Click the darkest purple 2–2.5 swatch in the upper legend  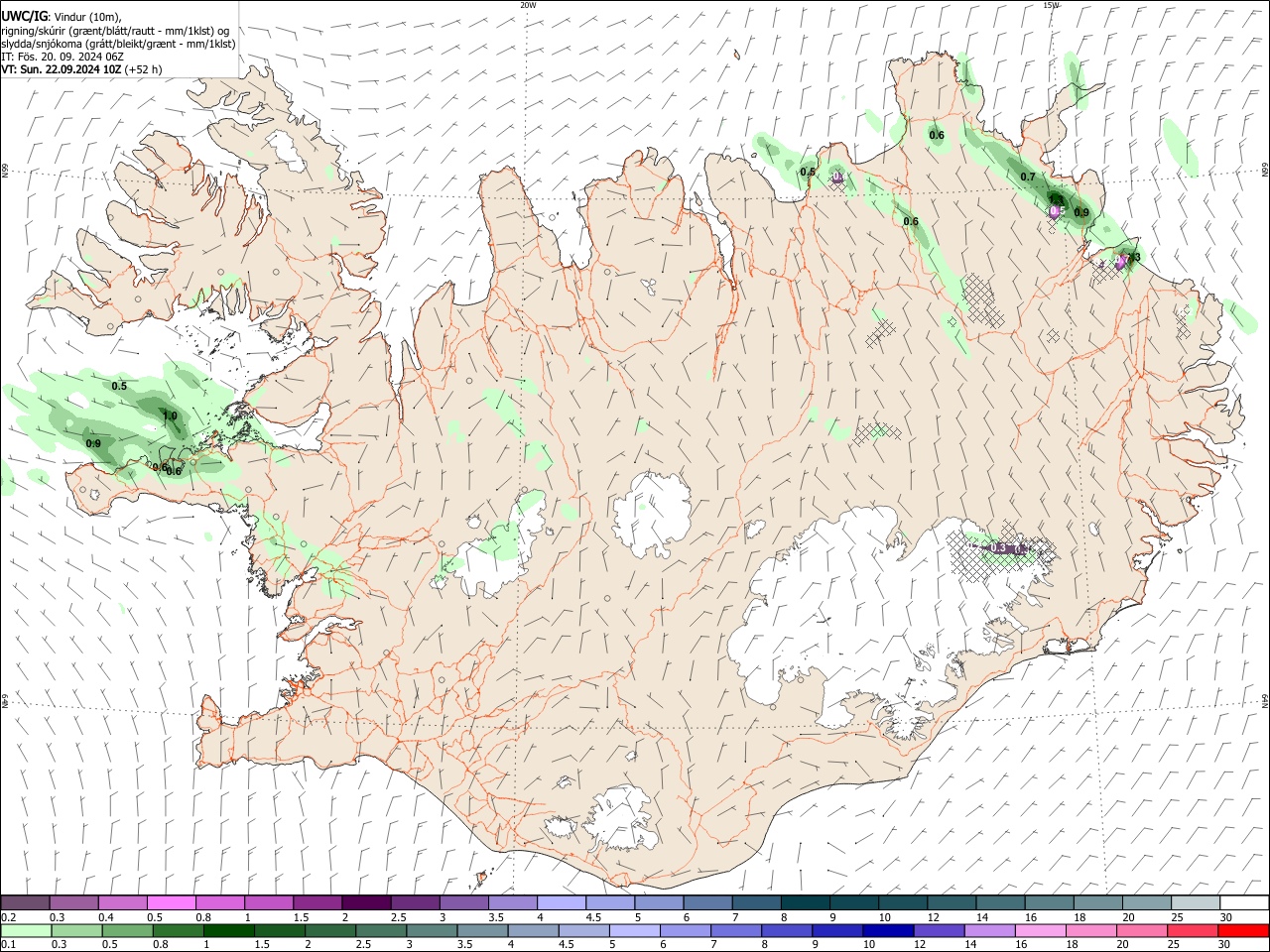pos(366,903)
